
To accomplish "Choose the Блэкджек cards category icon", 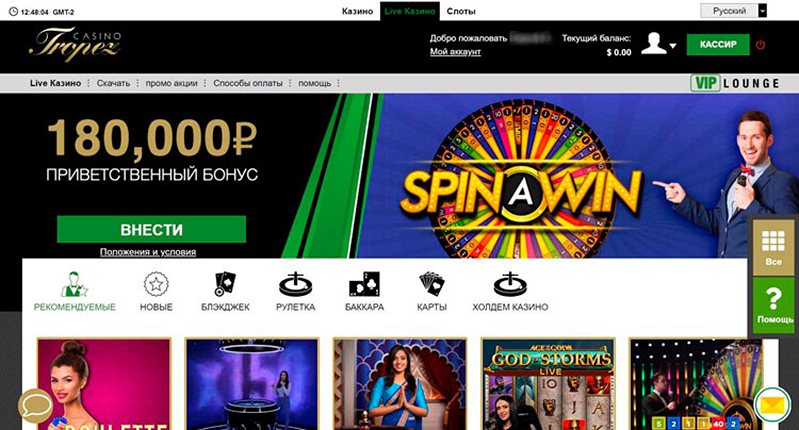I will tap(225, 284).
